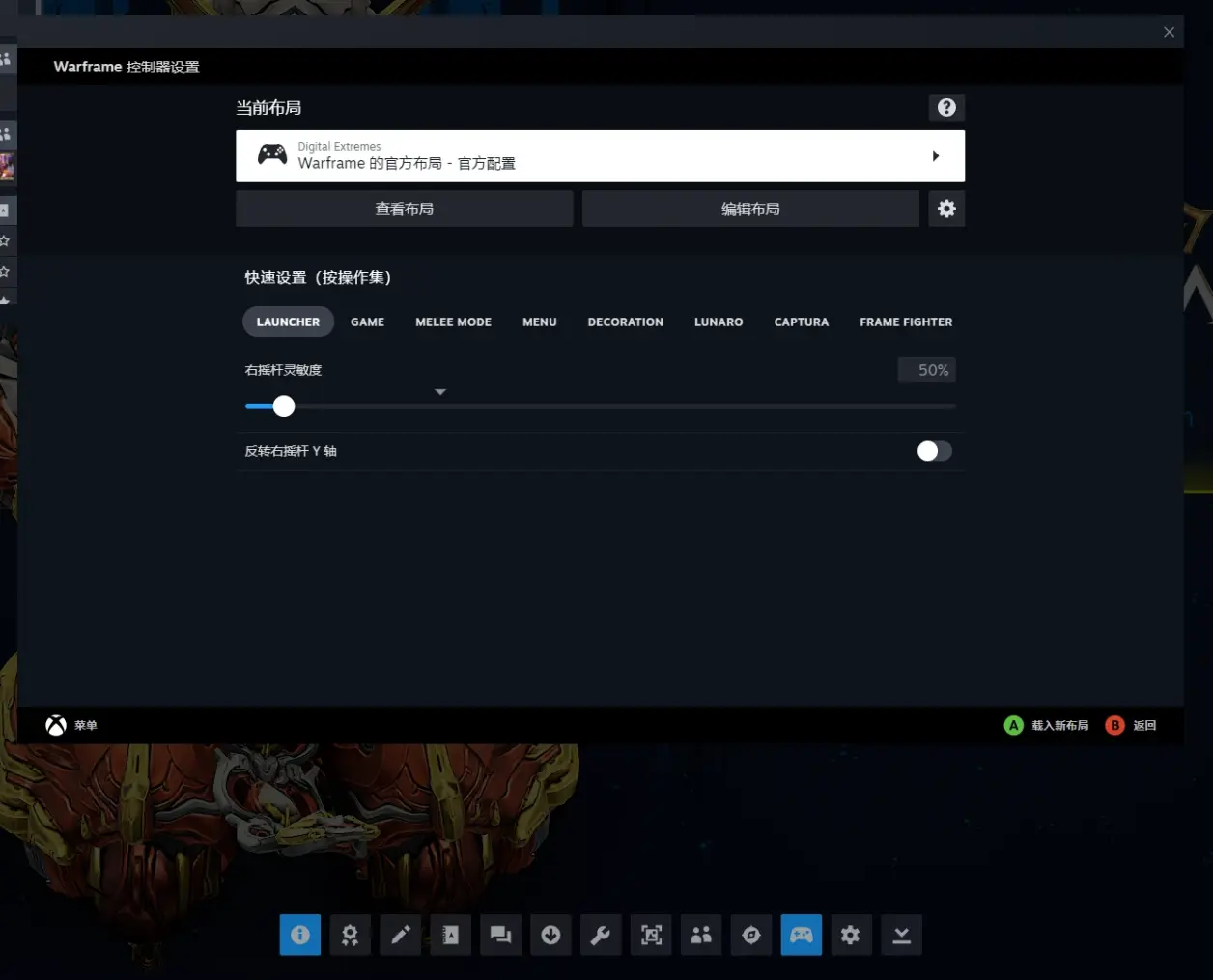Open the guides book icon in the overlay bar
This screenshot has width=1213, height=980.
click(x=450, y=935)
